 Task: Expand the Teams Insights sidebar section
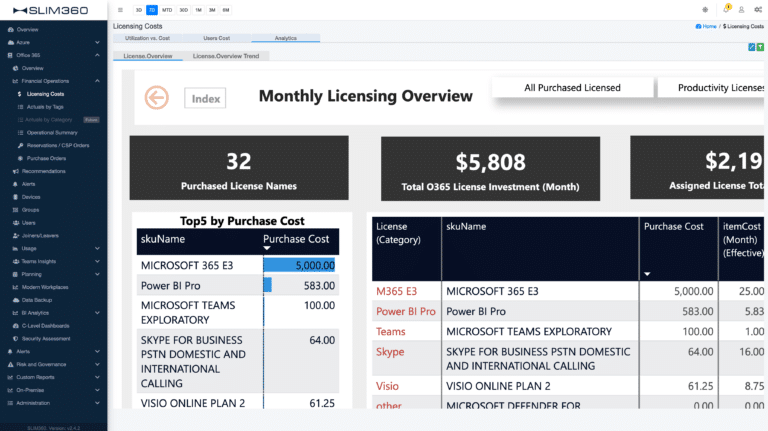pos(53,262)
